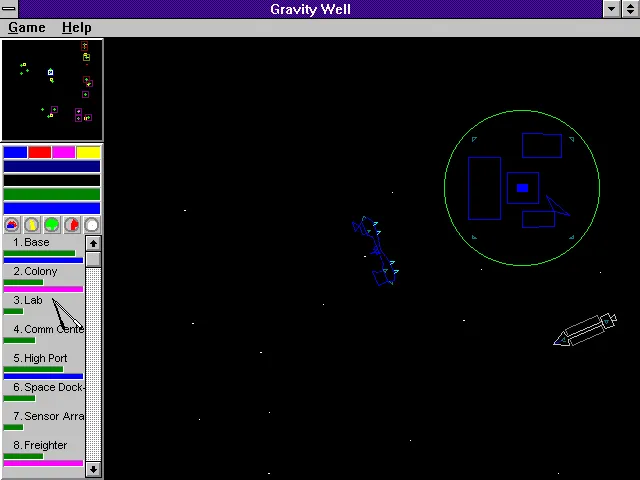Click the red shape circular icon button
The image size is (640, 480).
click(x=72, y=225)
